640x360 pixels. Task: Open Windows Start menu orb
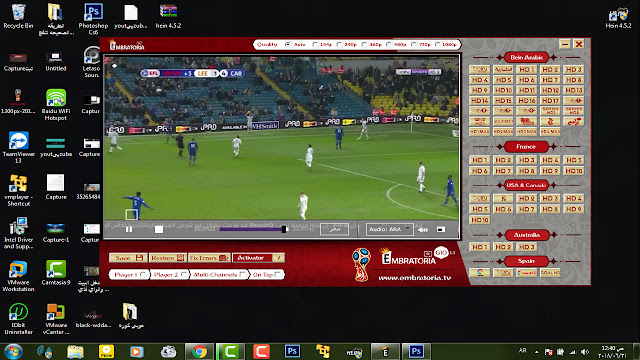click(x=13, y=351)
